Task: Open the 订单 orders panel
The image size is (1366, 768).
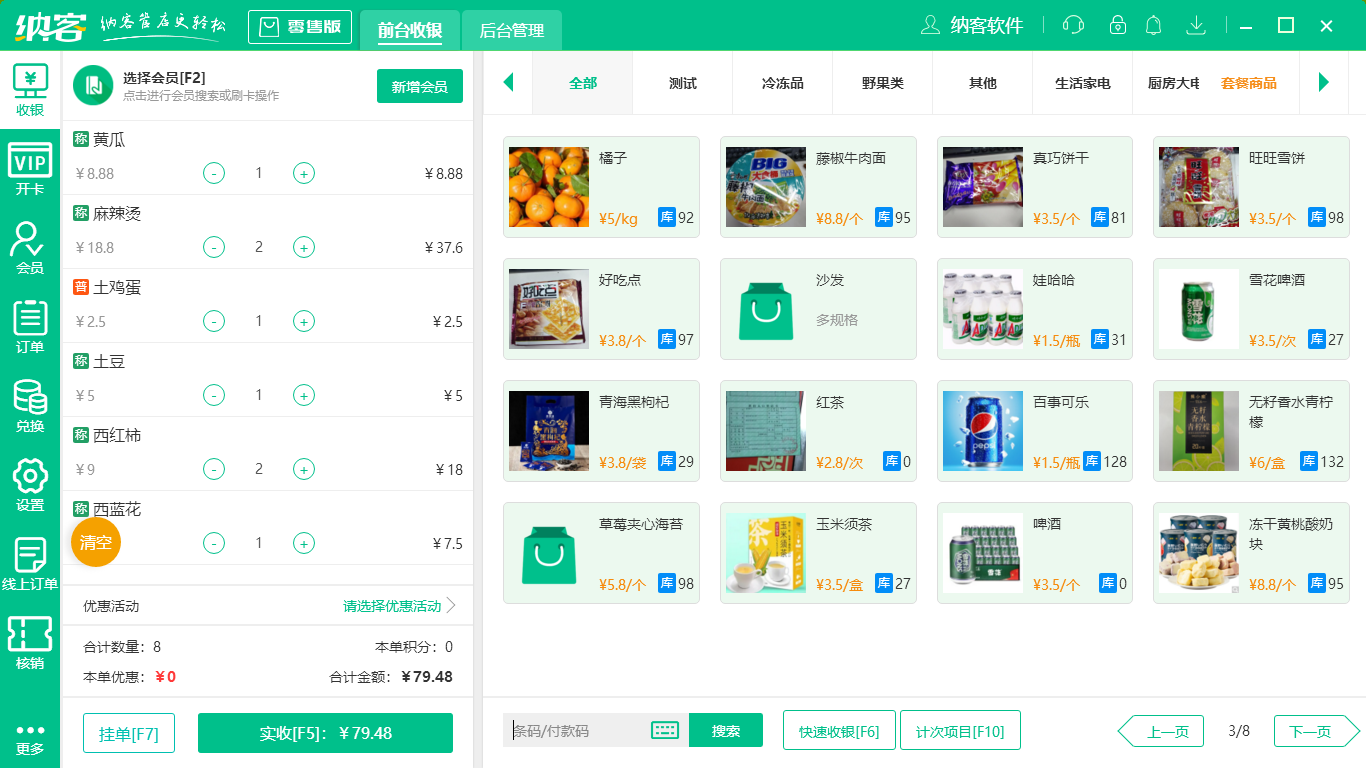Action: coord(30,328)
